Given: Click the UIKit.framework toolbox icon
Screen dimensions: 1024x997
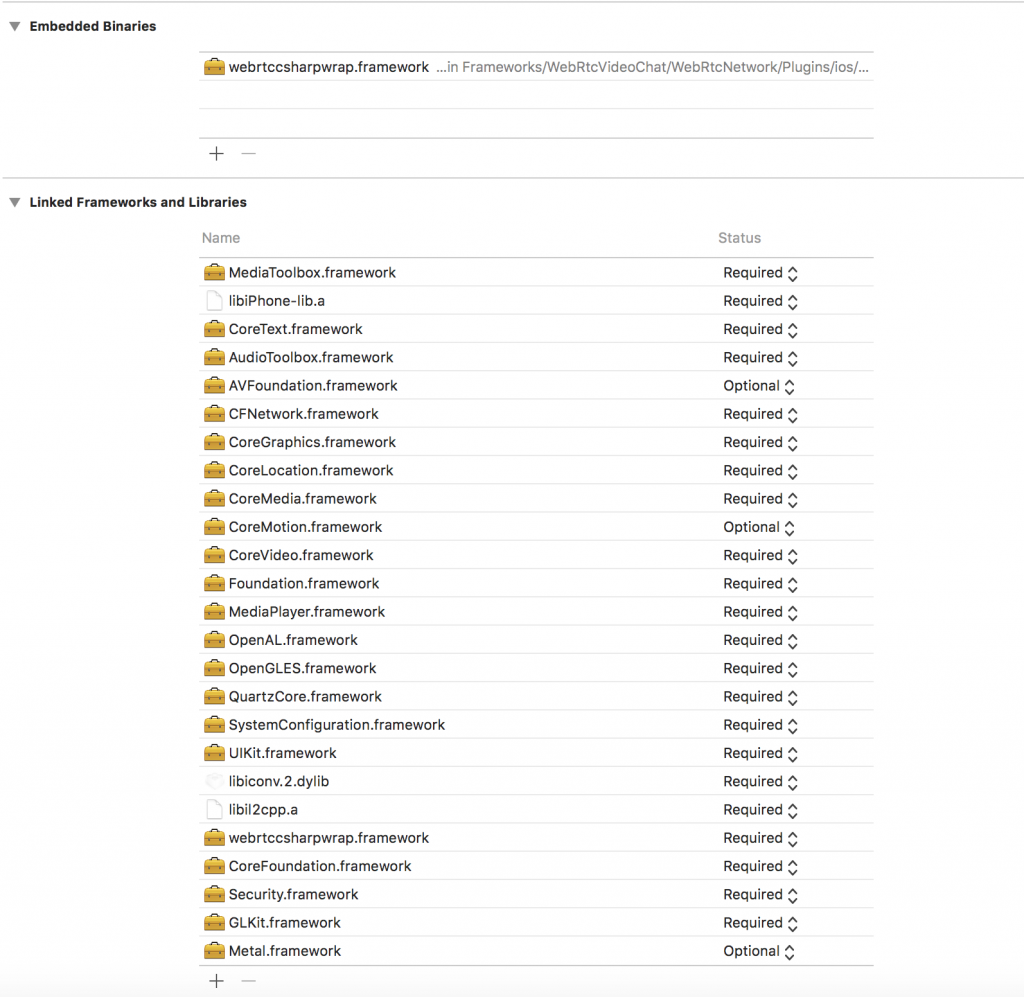Looking at the screenshot, I should [214, 753].
